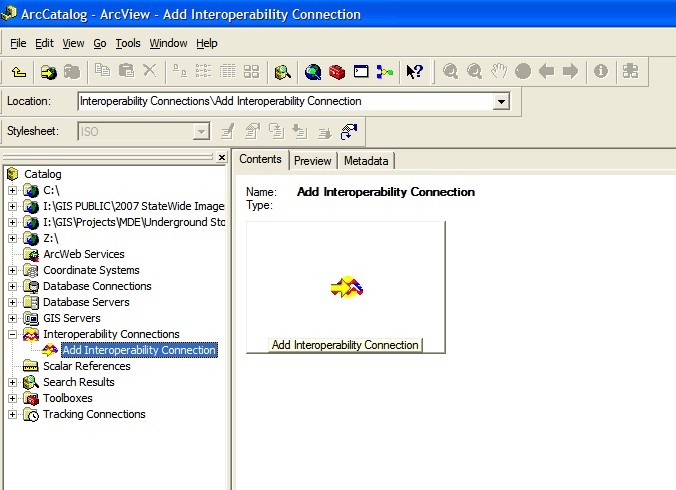Switch to the Metadata tab
Viewport: 676px width, 490px height.
point(366,161)
